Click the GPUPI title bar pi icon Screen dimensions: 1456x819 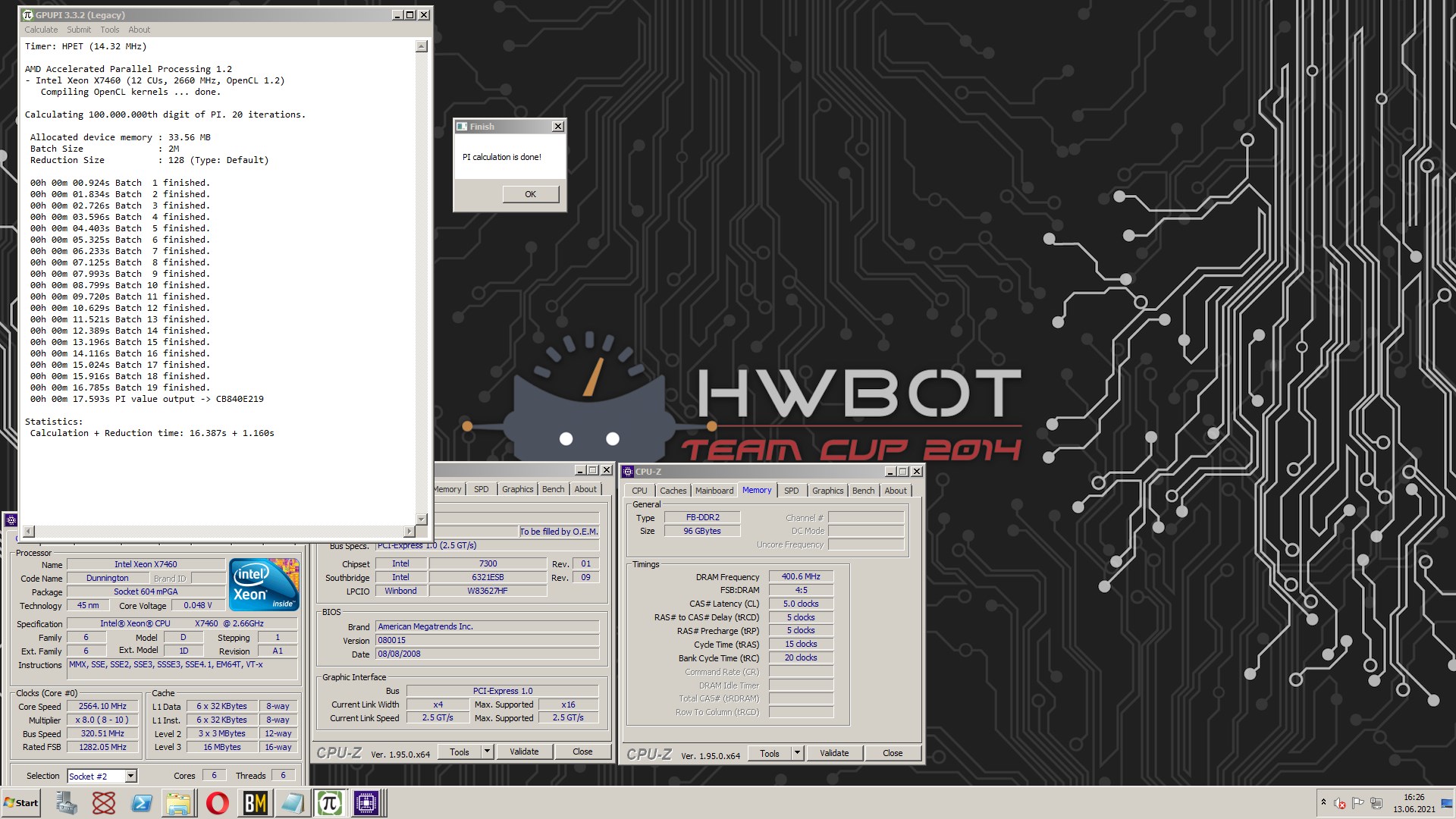28,15
